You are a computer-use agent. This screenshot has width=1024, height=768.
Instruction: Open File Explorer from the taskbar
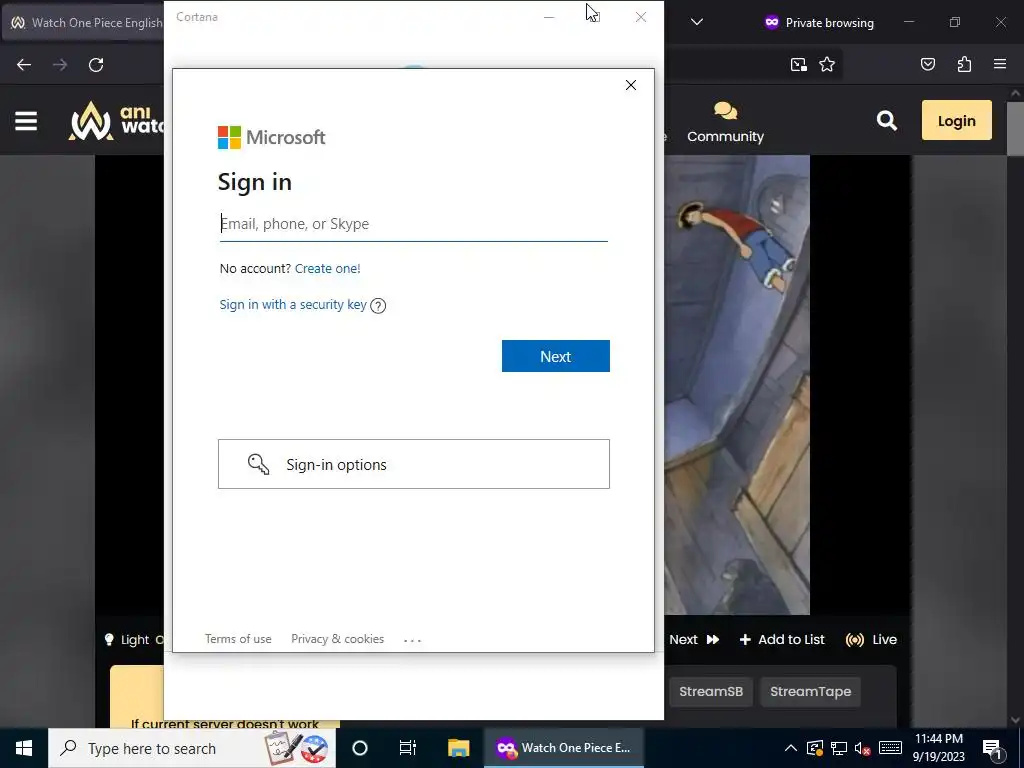458,748
